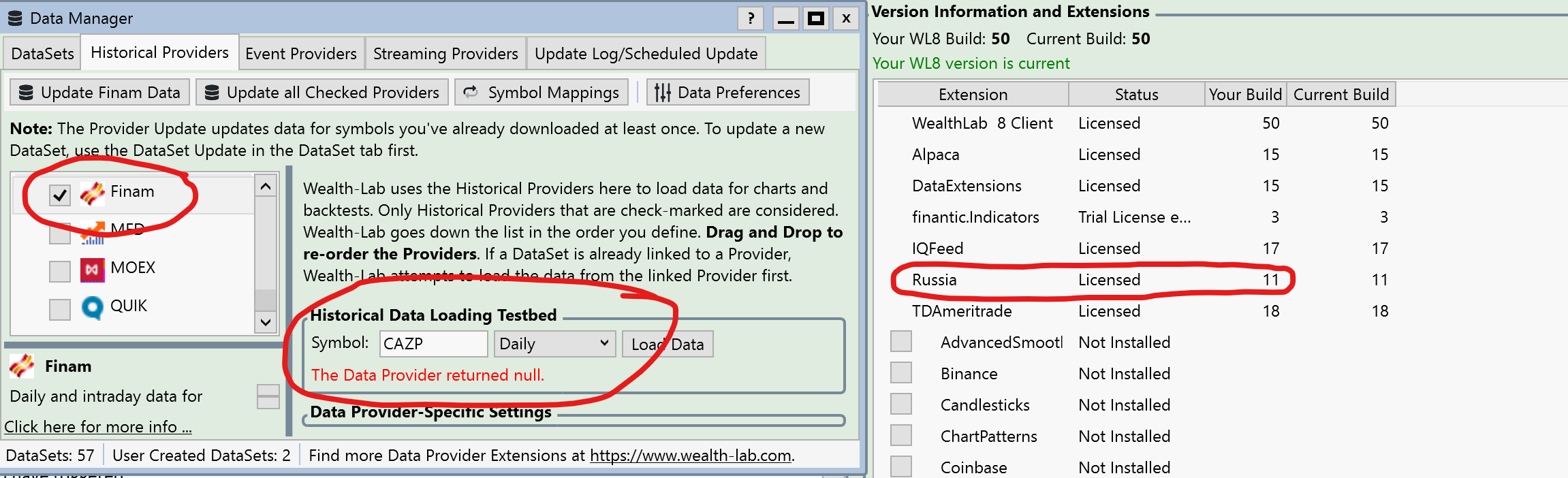Check the AdvancedSmoother extension checkbox
Screen dimensions: 1568x478
pos(901,341)
